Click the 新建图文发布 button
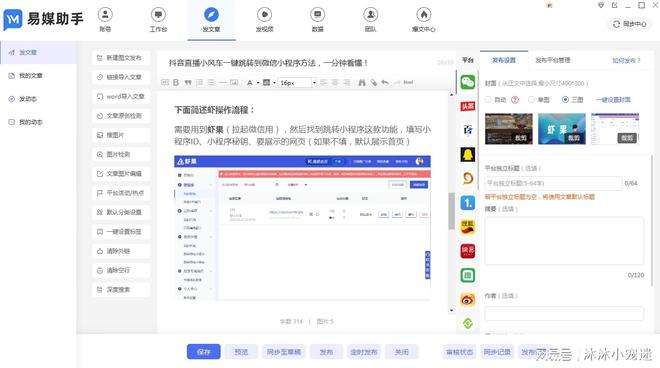 121,58
